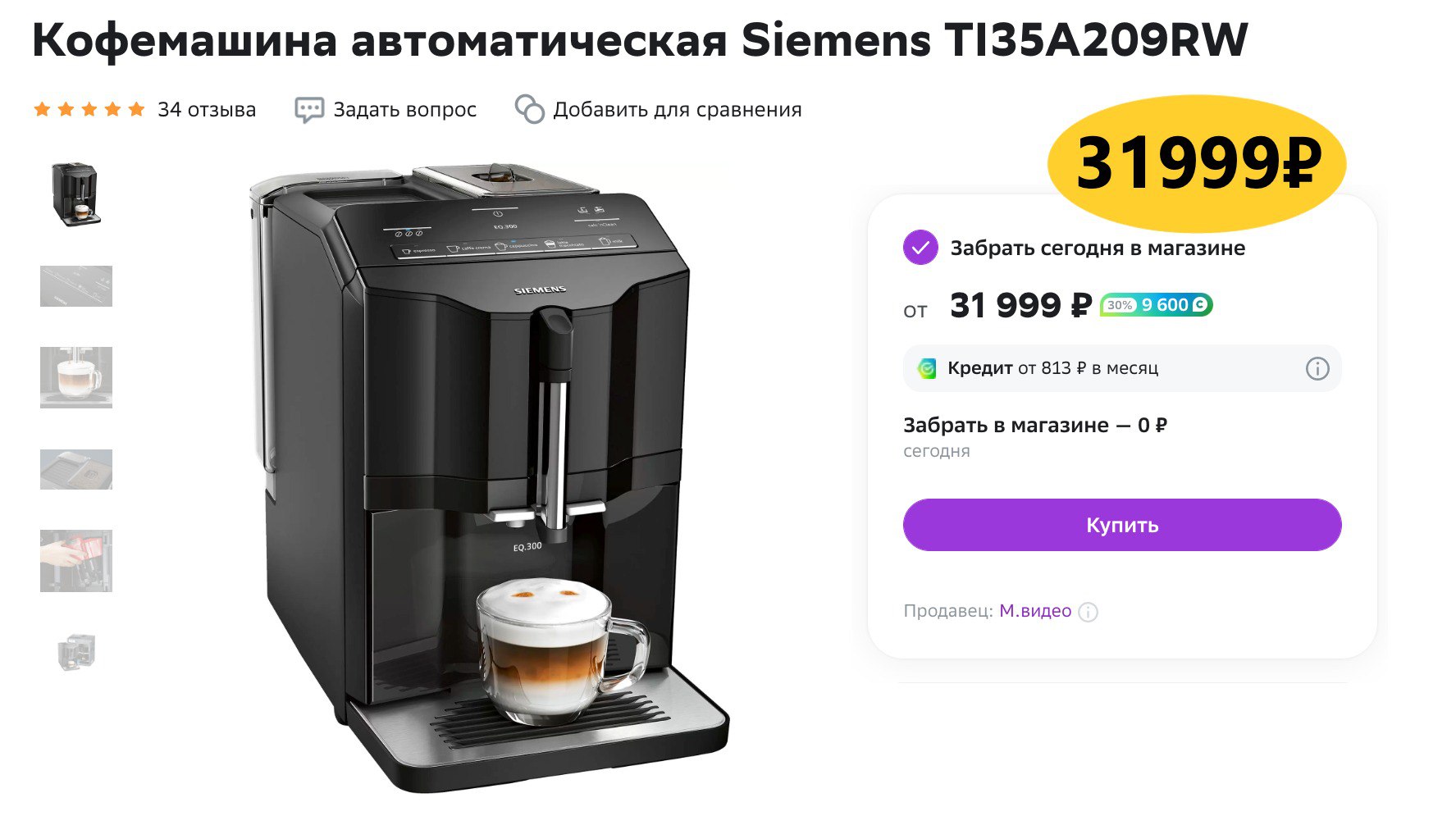
Task: Select the first black machine thumbnail
Action: coord(76,194)
